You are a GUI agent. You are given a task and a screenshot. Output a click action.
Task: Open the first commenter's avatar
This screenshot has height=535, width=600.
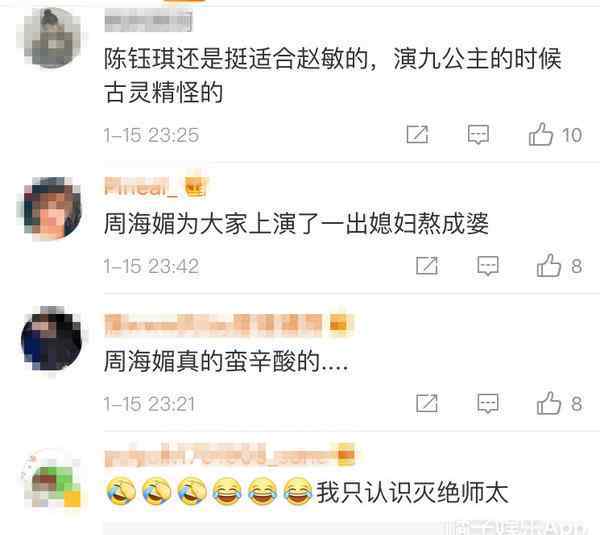(x=52, y=38)
